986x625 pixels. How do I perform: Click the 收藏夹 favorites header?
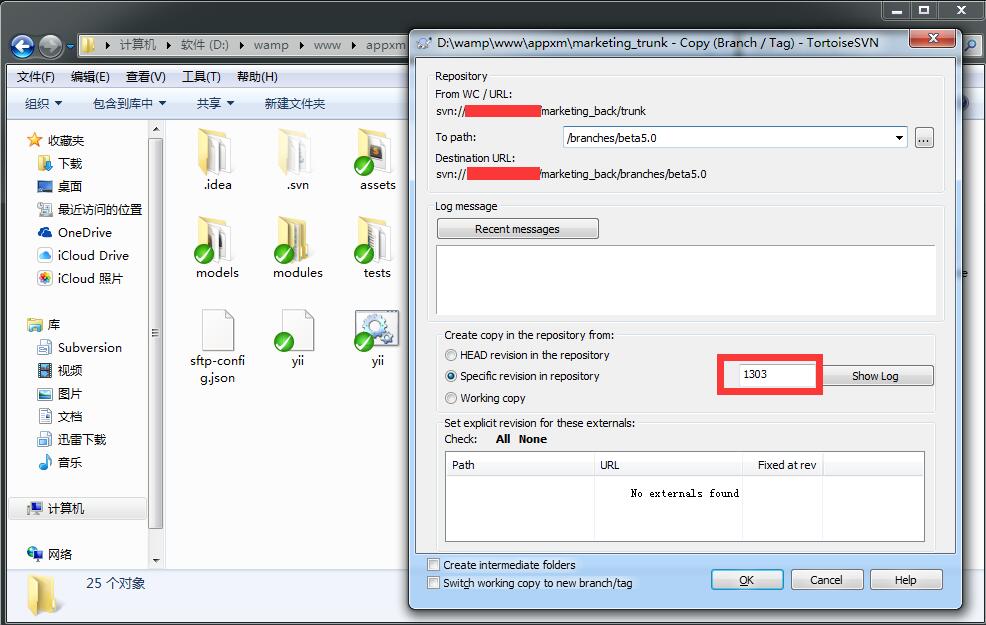point(56,140)
